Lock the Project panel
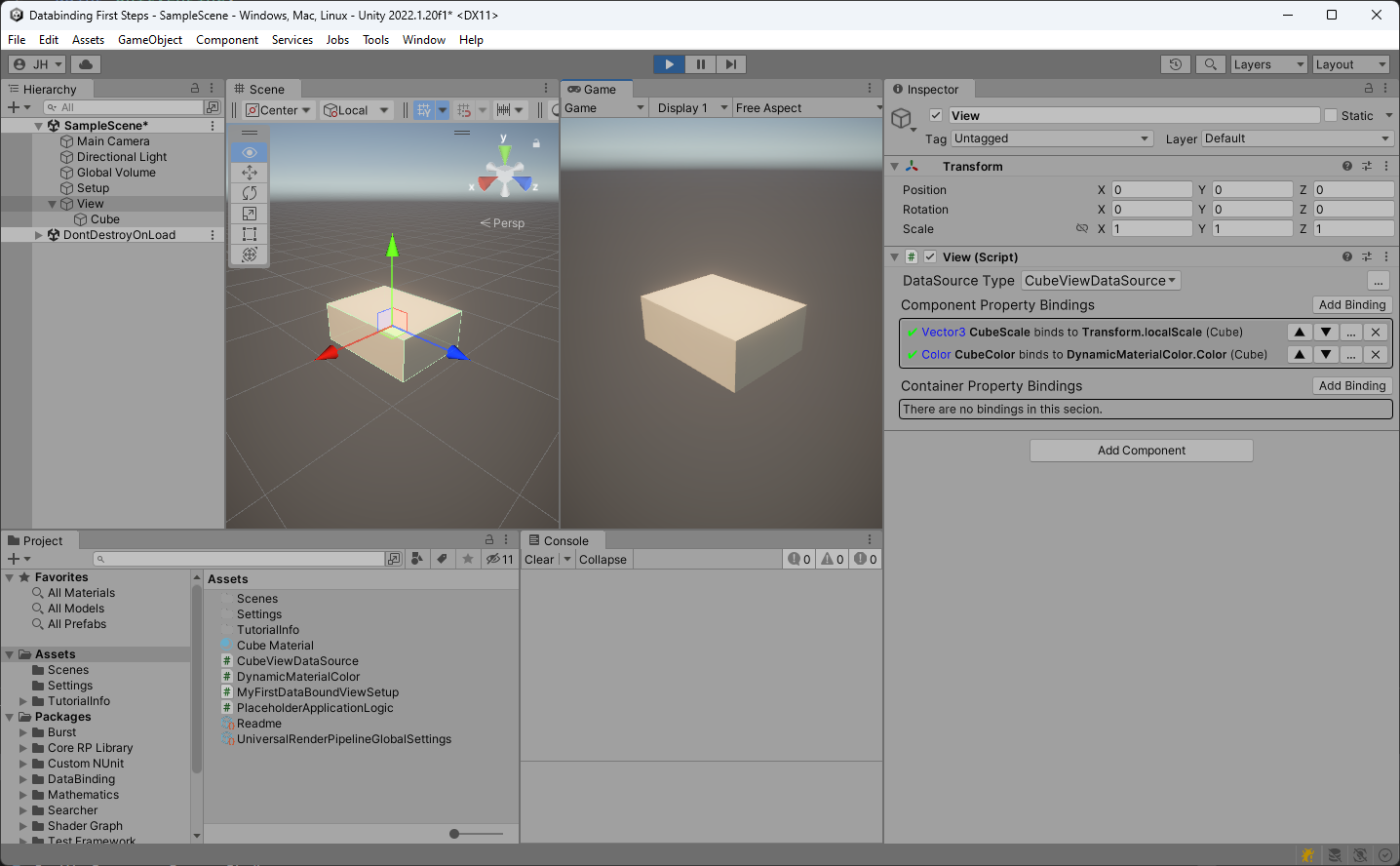This screenshot has height=866, width=1400. [489, 539]
